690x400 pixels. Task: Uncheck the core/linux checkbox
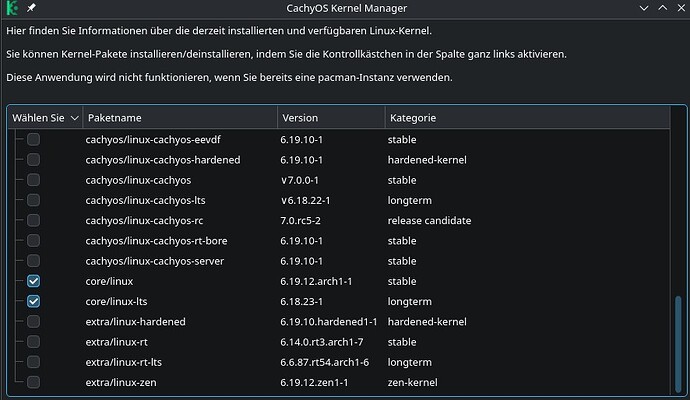33,281
